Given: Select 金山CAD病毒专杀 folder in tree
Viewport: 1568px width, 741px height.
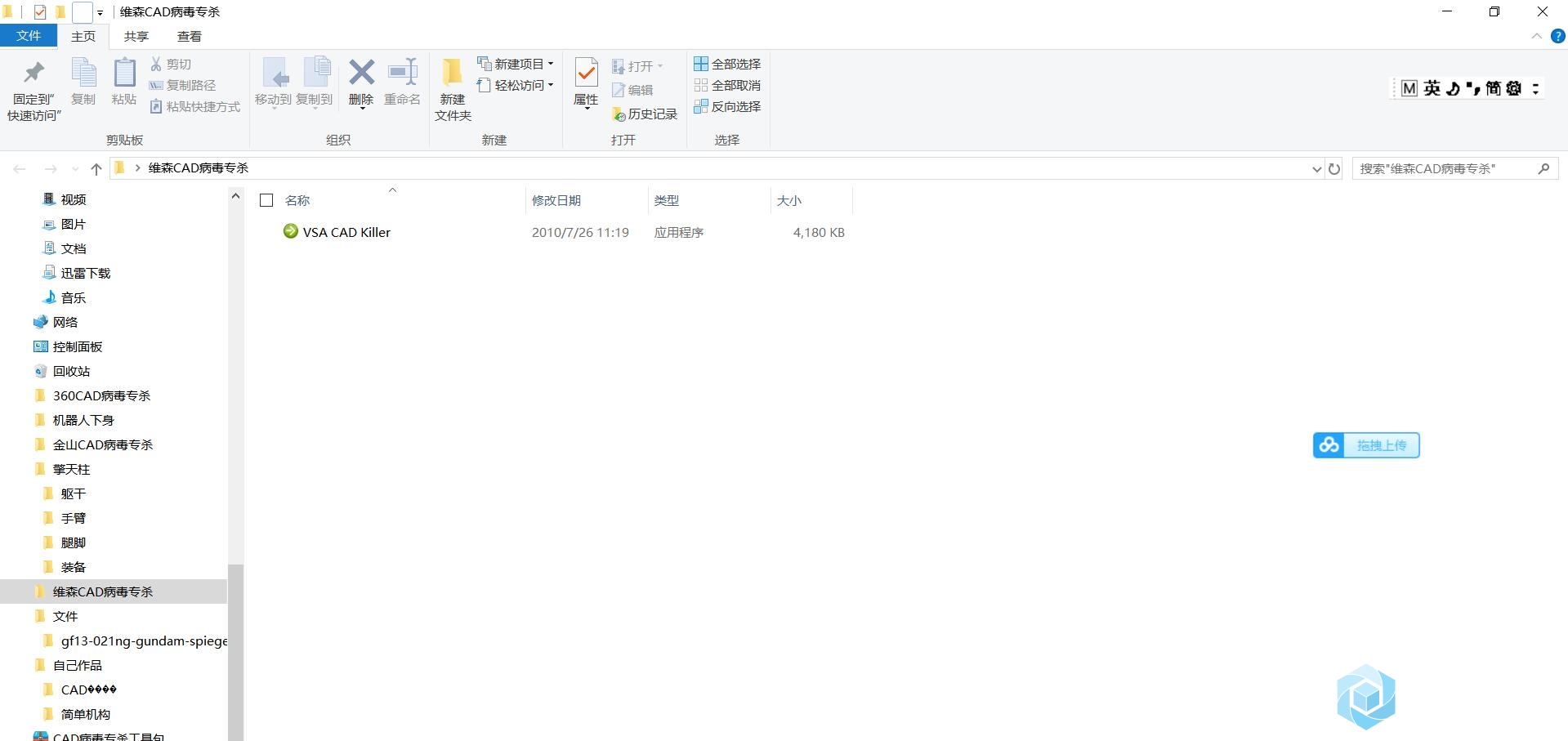Looking at the screenshot, I should (x=103, y=444).
